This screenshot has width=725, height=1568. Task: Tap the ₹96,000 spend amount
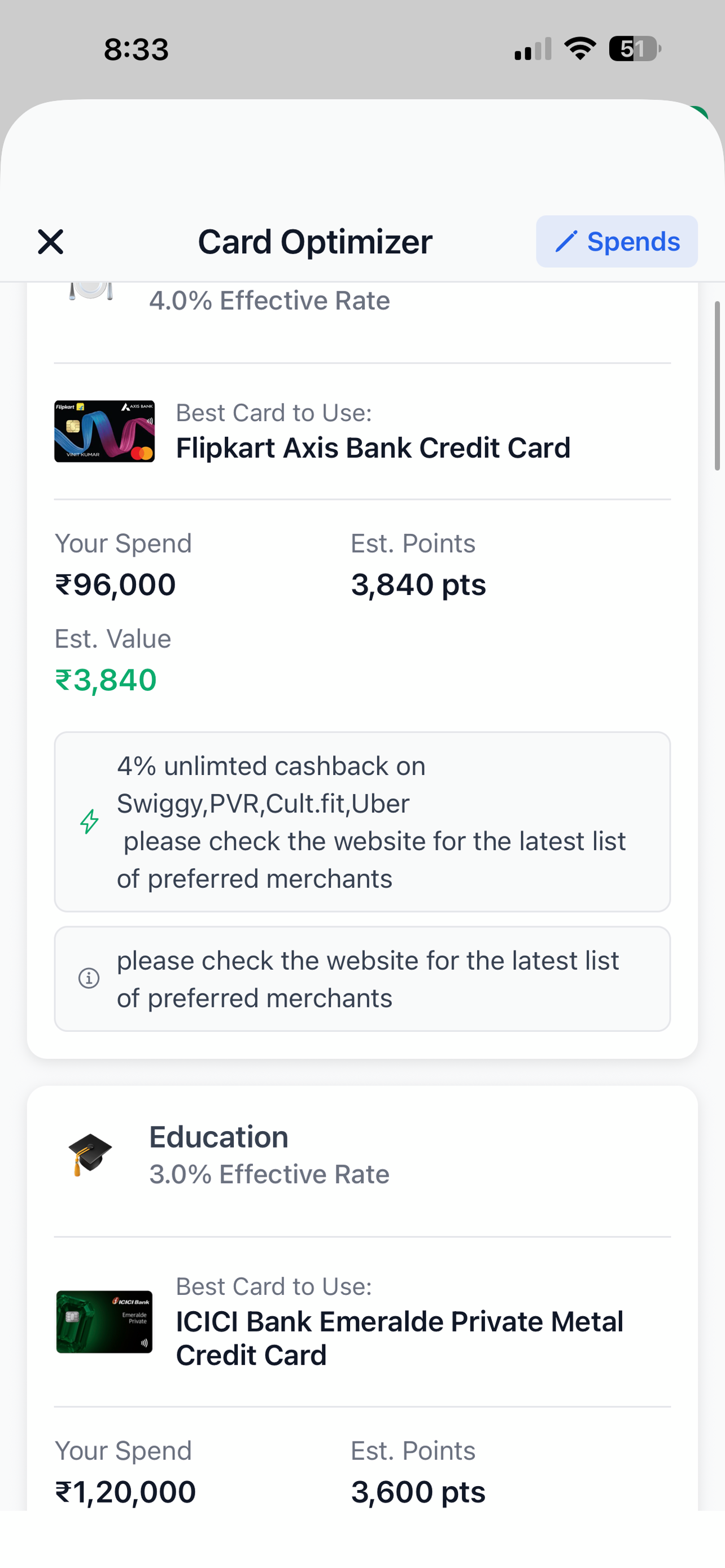tap(115, 584)
